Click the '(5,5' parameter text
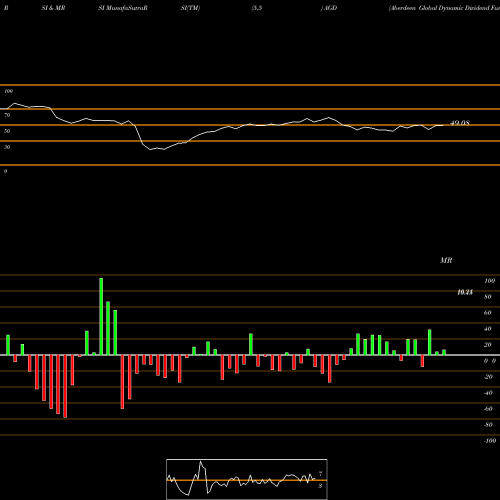This screenshot has width=500, height=500. coord(257,8)
